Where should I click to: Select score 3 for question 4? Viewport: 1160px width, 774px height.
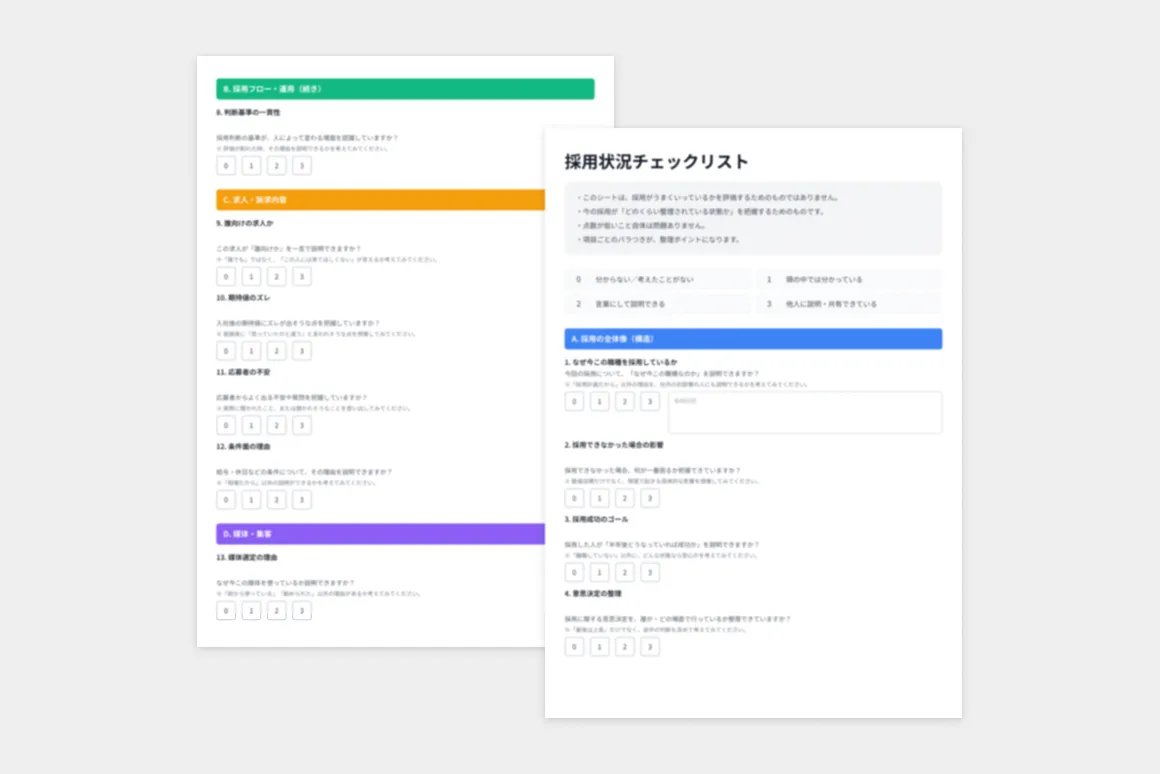pyautogui.click(x=650, y=647)
